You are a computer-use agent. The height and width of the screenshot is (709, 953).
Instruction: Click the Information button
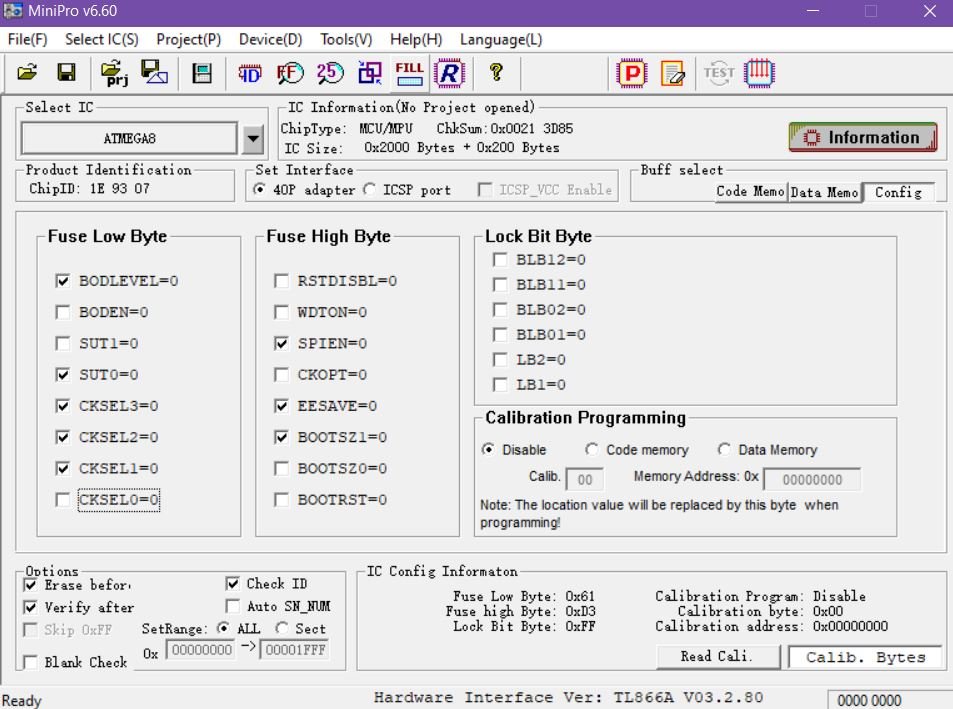(x=863, y=137)
